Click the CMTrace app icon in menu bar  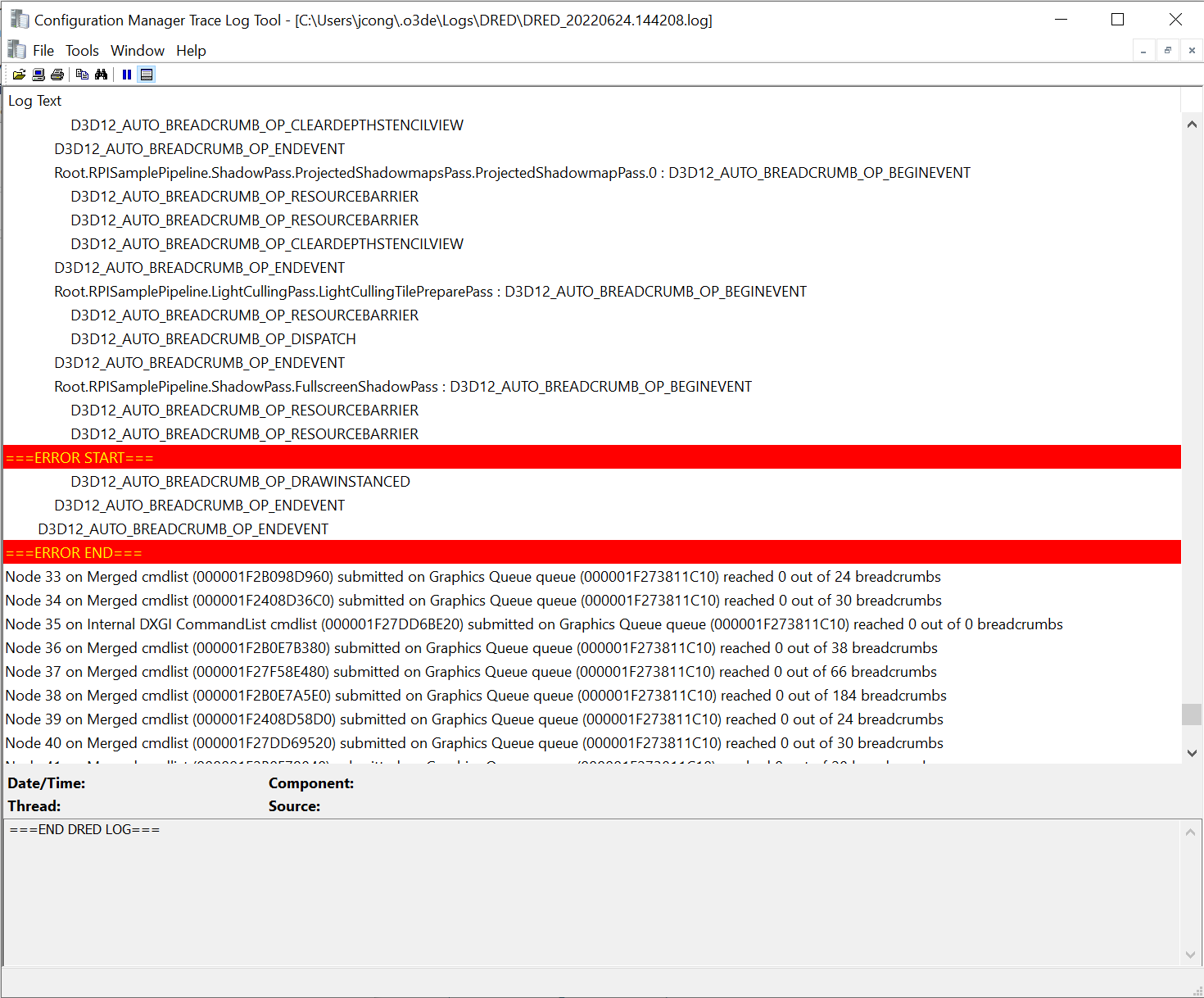pos(16,50)
